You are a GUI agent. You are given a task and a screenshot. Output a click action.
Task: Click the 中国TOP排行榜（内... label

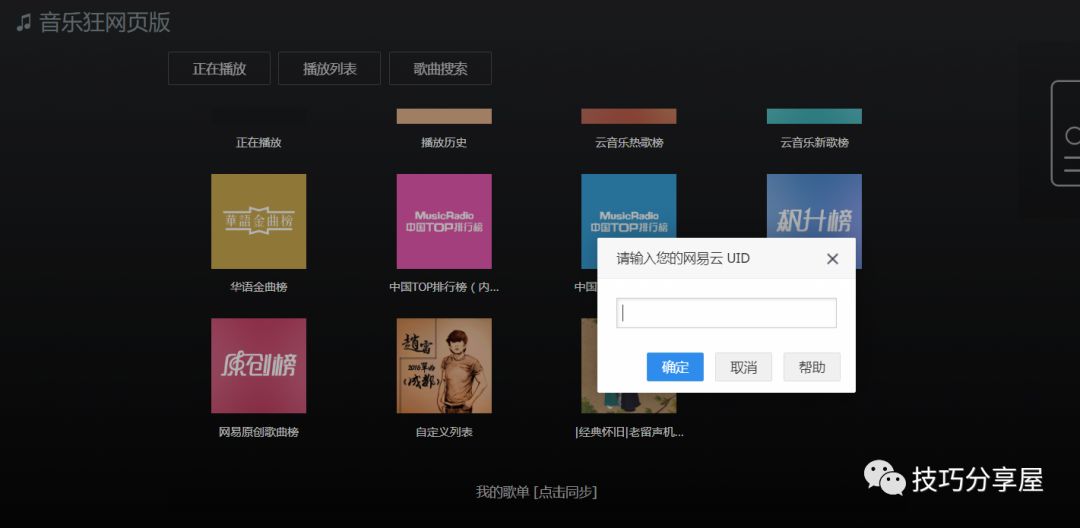click(444, 287)
